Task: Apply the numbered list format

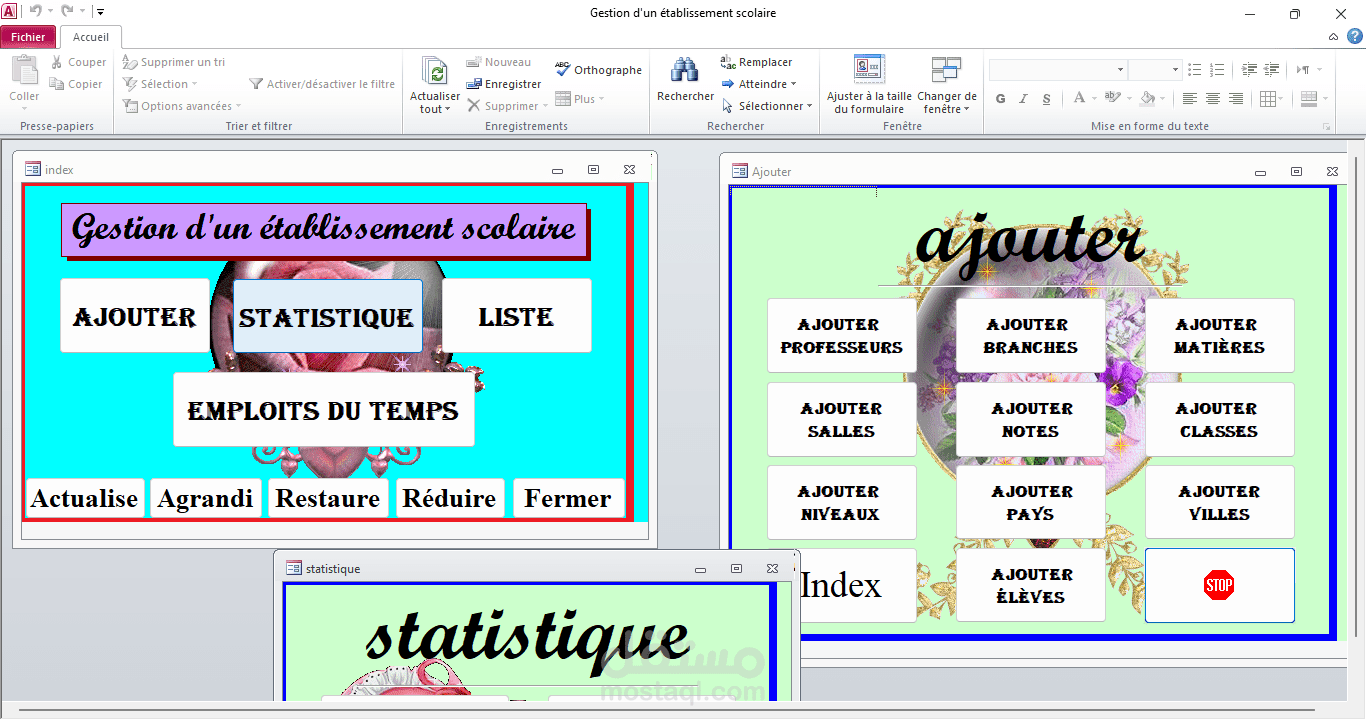Action: point(1217,70)
